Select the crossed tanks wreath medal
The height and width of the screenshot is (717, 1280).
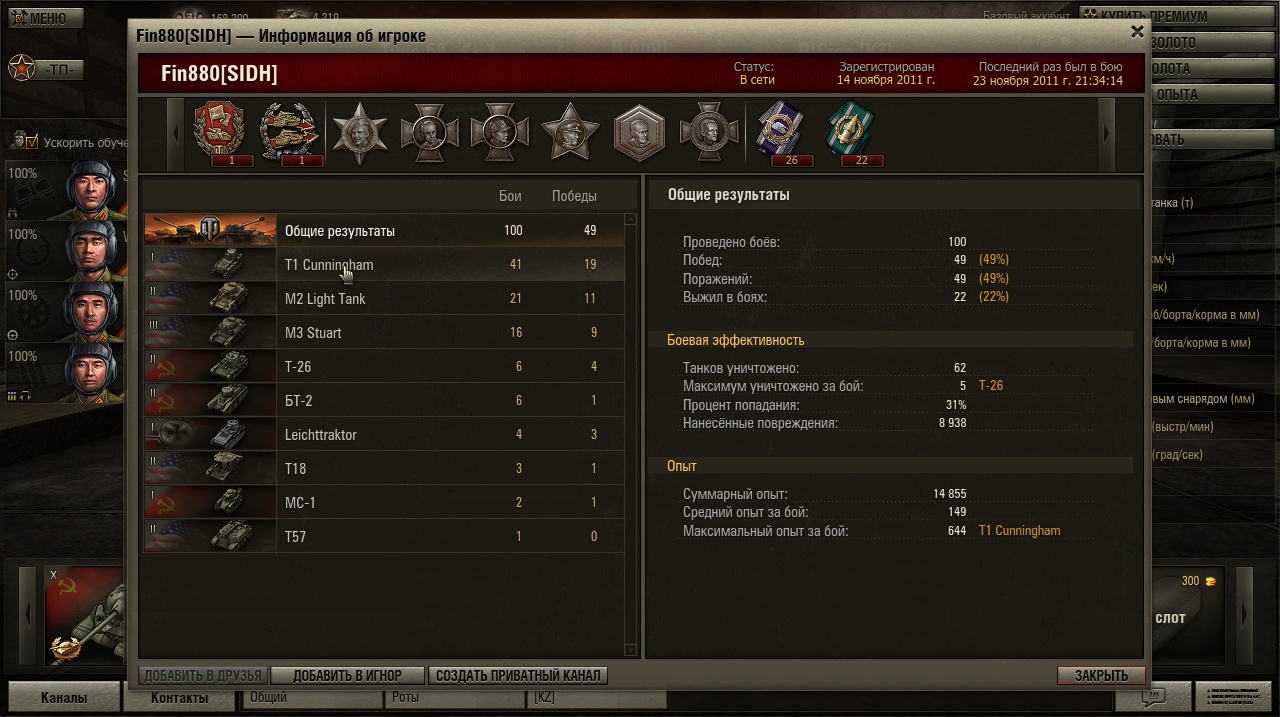click(290, 131)
